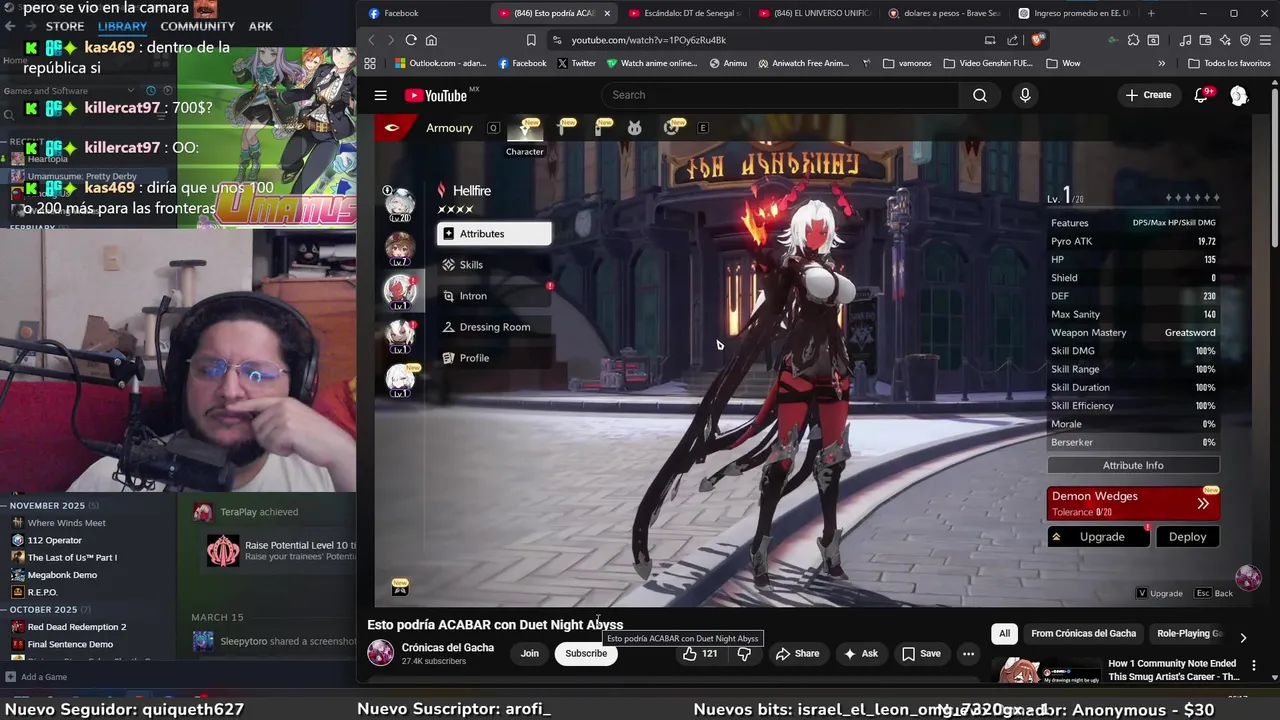This screenshot has height=720, width=1280.
Task: Select the All filter chip
Action: click(1004, 633)
